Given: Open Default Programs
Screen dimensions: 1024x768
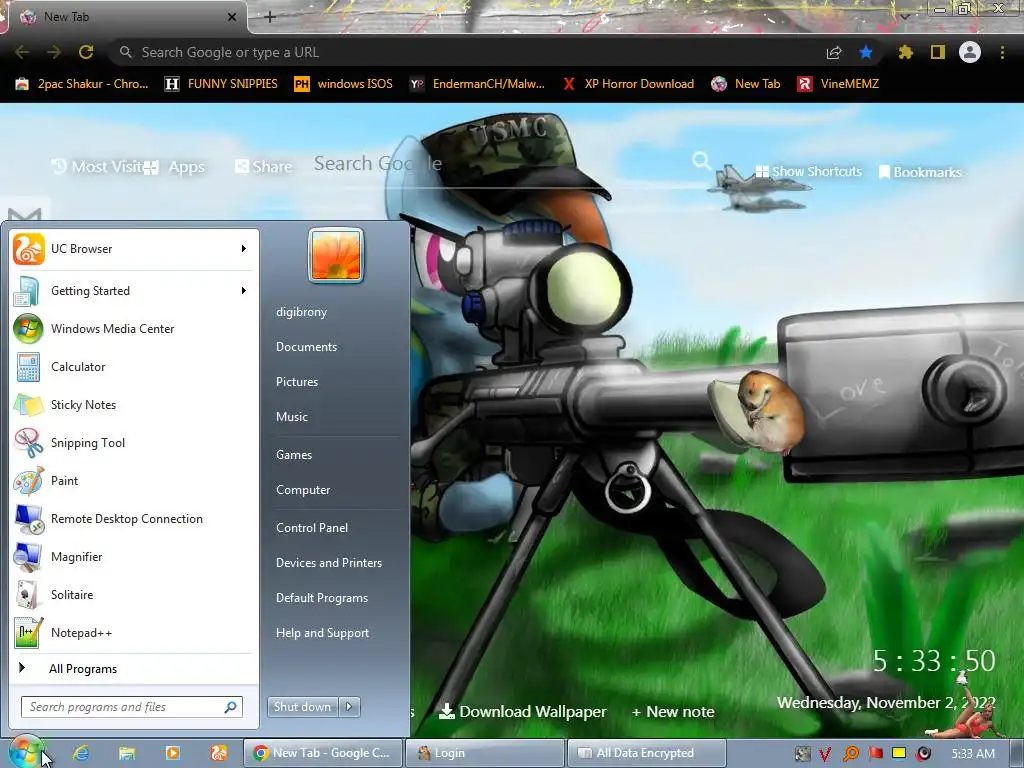Looking at the screenshot, I should click(322, 598).
